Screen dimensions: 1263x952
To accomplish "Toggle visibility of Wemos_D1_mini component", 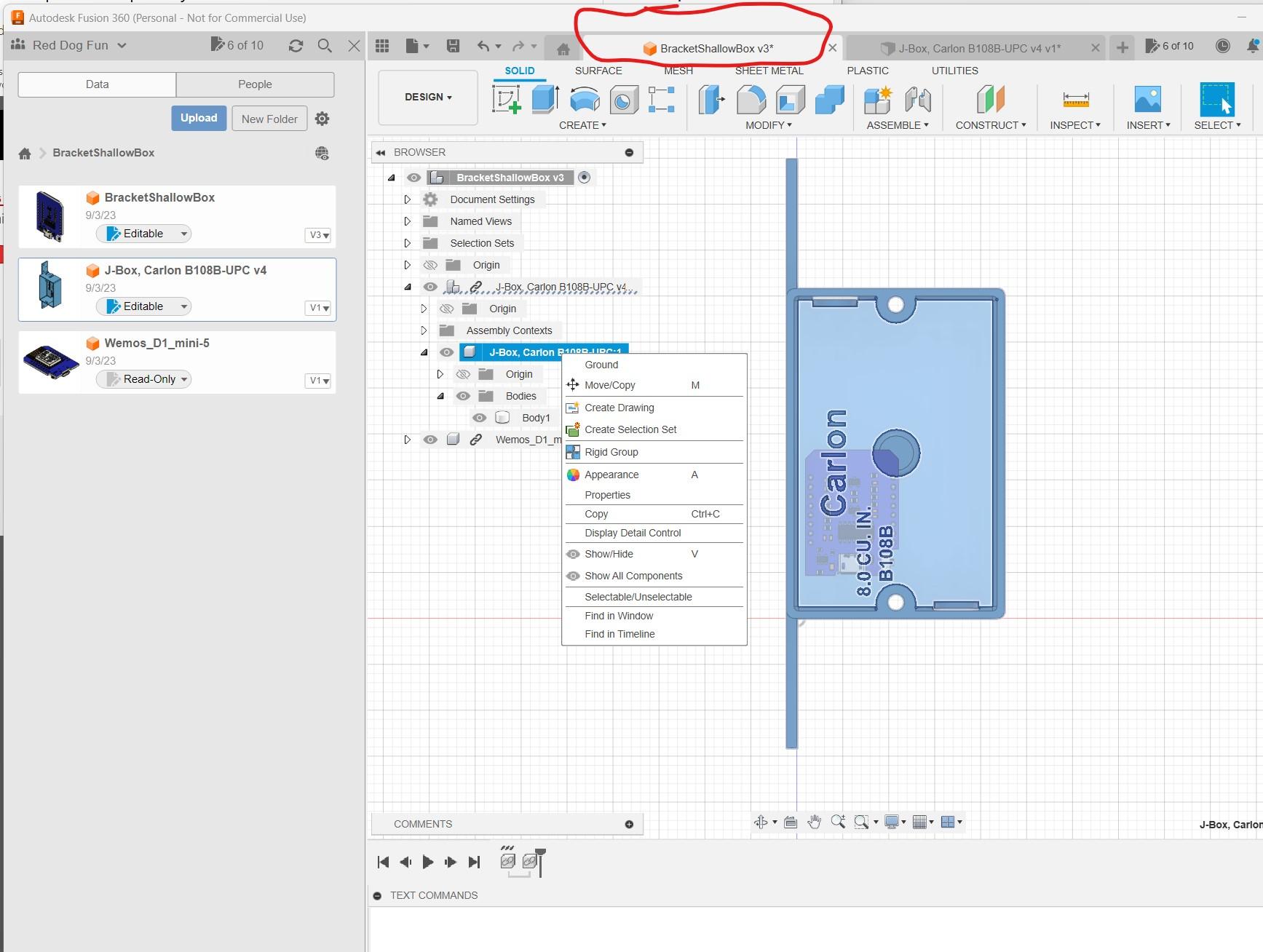I will click(430, 440).
